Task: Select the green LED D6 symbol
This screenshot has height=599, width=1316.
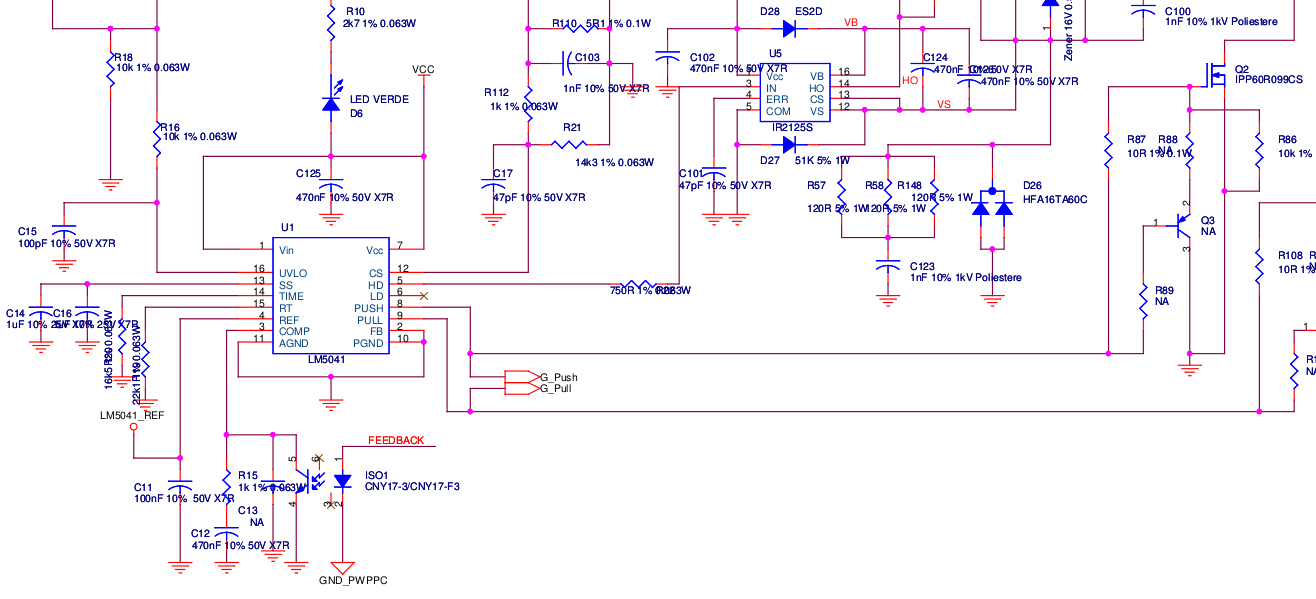Action: pos(332,102)
